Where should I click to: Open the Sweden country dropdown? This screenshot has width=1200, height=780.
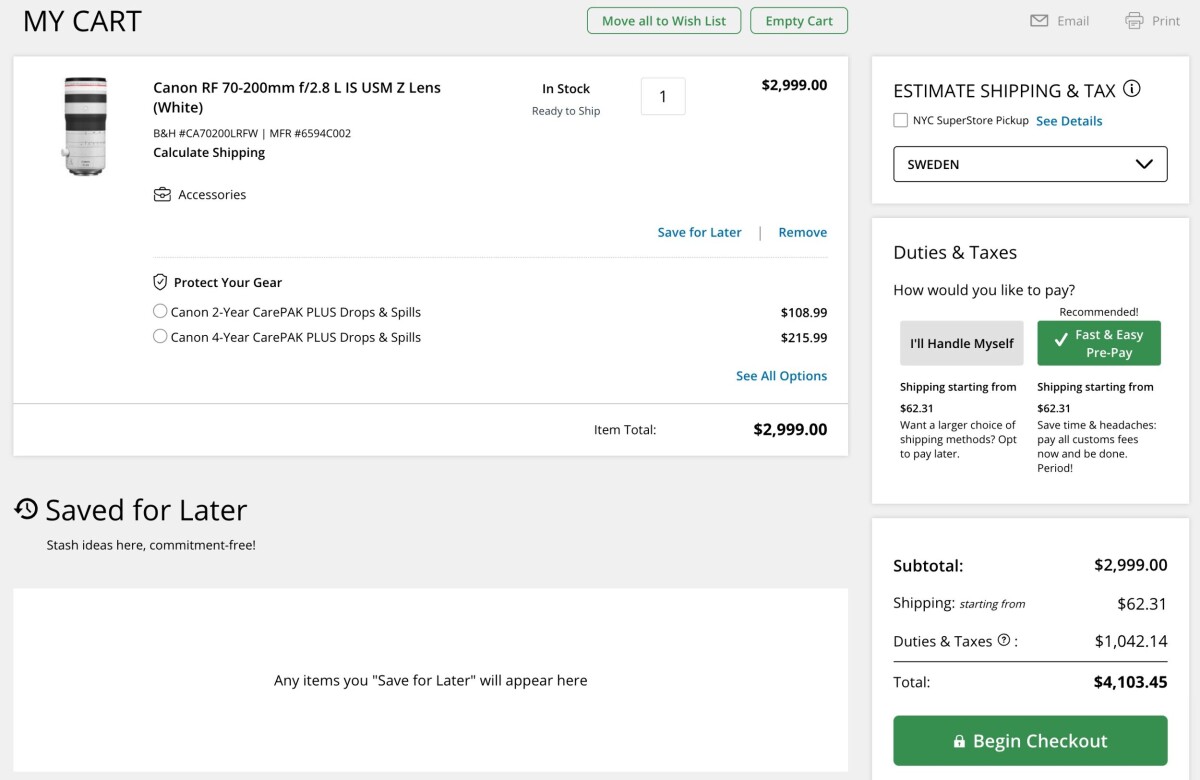1030,164
